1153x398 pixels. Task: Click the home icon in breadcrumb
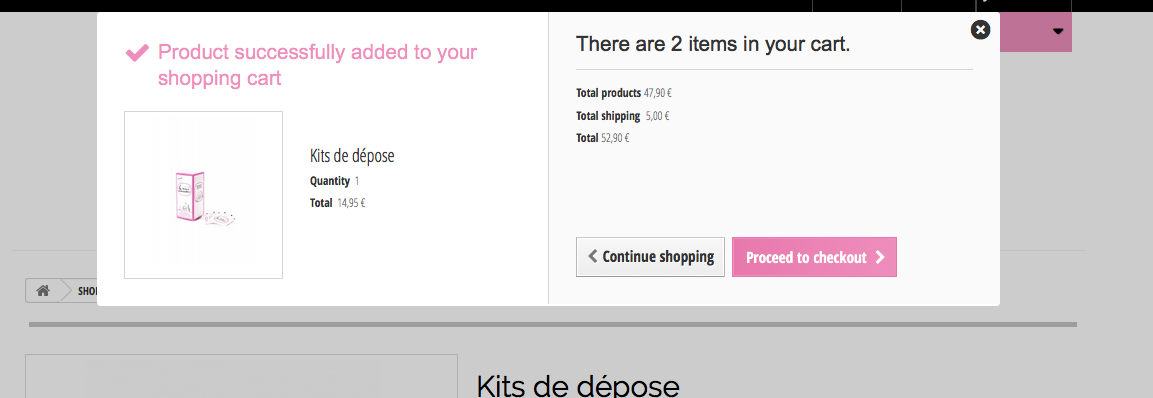[43, 291]
